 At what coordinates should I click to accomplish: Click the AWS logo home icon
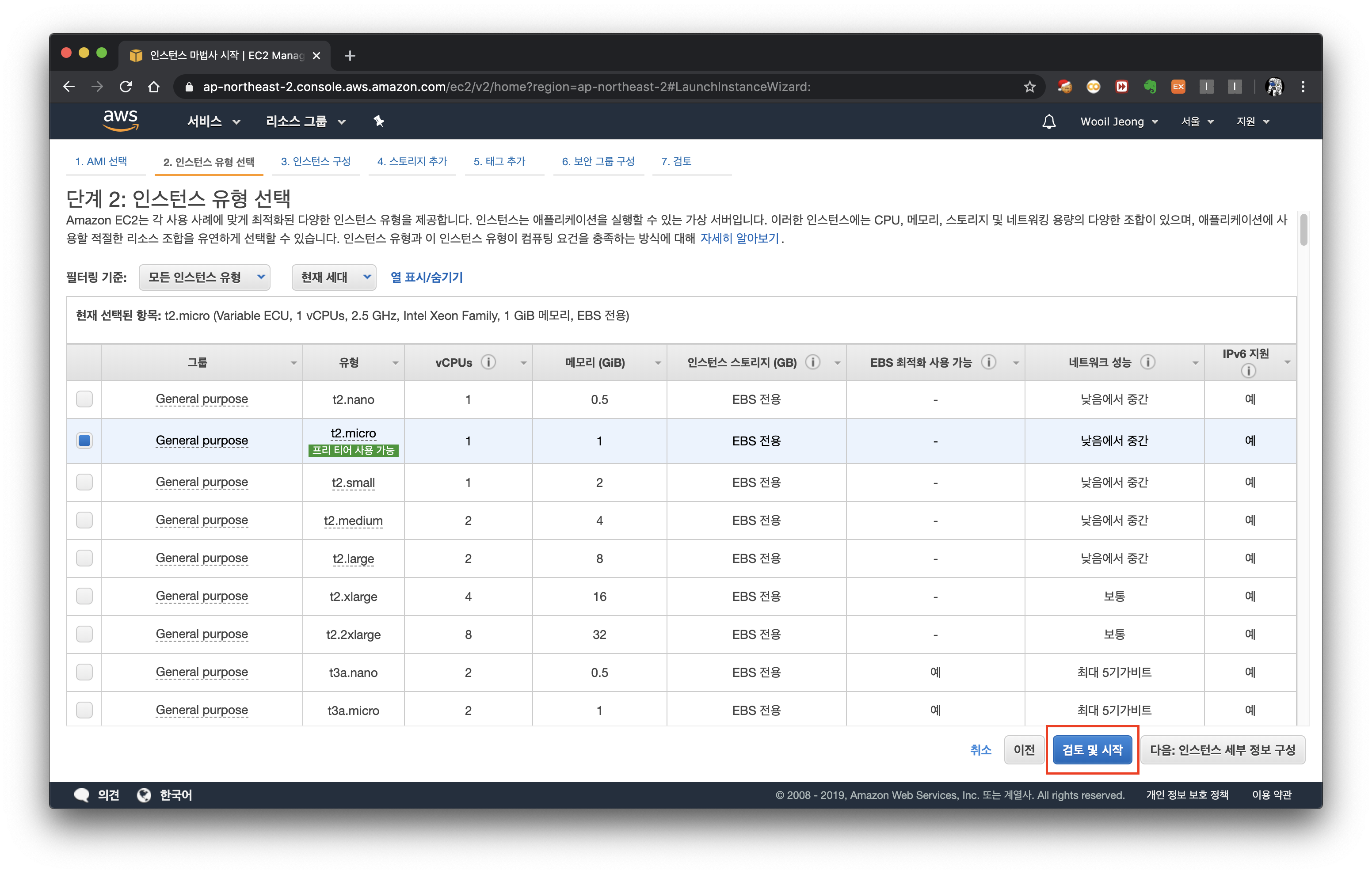coord(120,120)
